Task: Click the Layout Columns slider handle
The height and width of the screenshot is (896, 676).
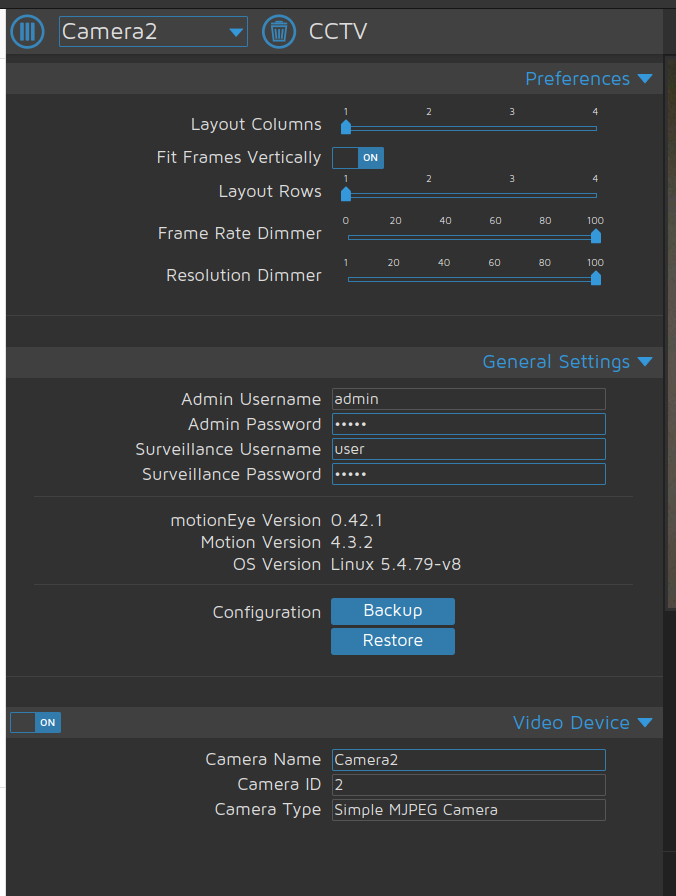Action: click(x=346, y=128)
